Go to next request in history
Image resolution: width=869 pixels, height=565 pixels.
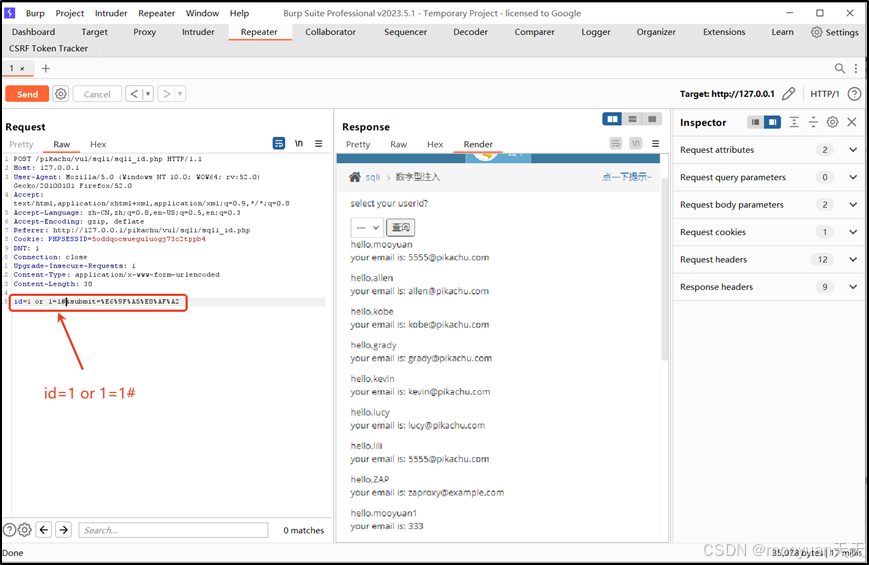tap(166, 94)
